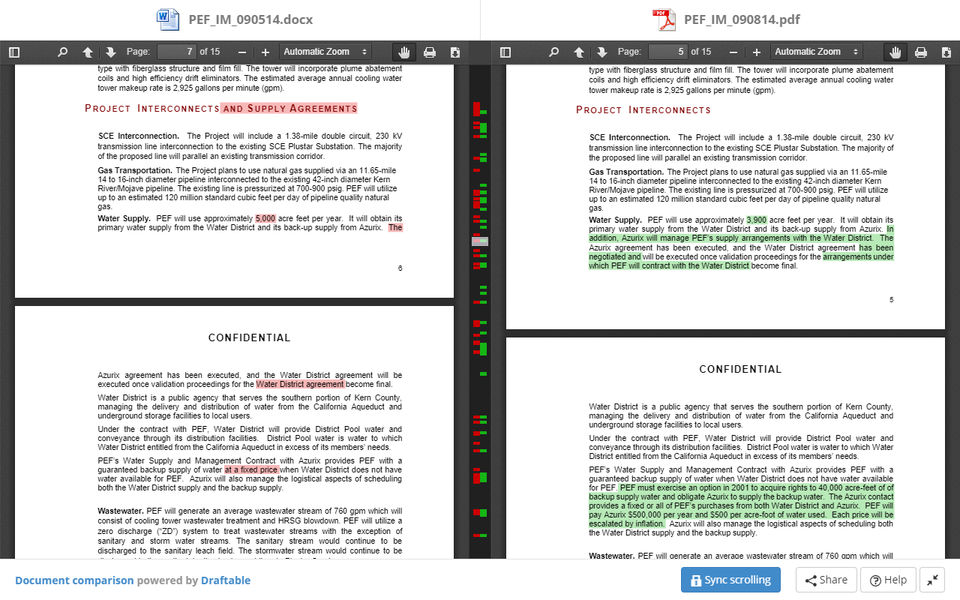This screenshot has height=600, width=960.
Task: Zoom out in right pdf viewer
Action: (733, 53)
